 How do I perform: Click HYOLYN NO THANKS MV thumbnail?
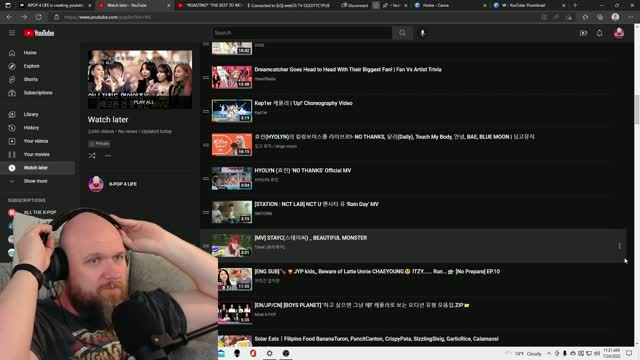coord(232,178)
